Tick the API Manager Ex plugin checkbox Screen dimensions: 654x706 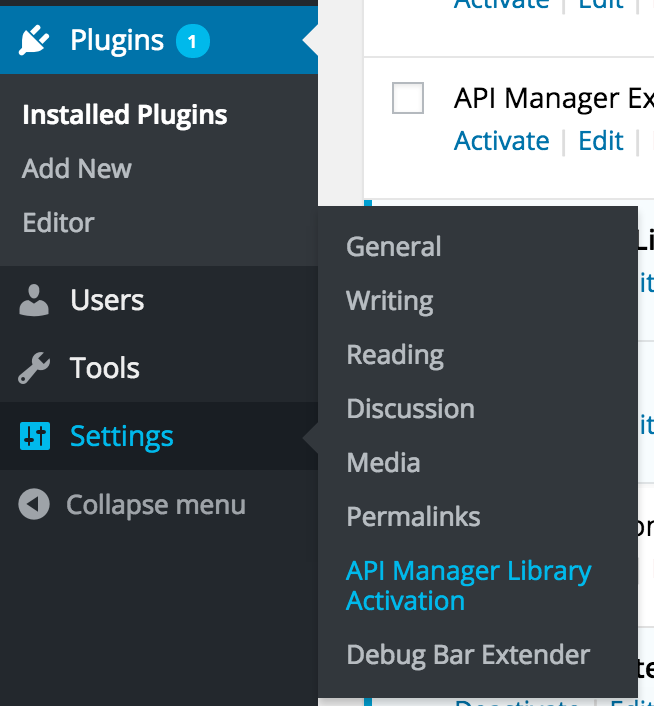click(x=408, y=98)
